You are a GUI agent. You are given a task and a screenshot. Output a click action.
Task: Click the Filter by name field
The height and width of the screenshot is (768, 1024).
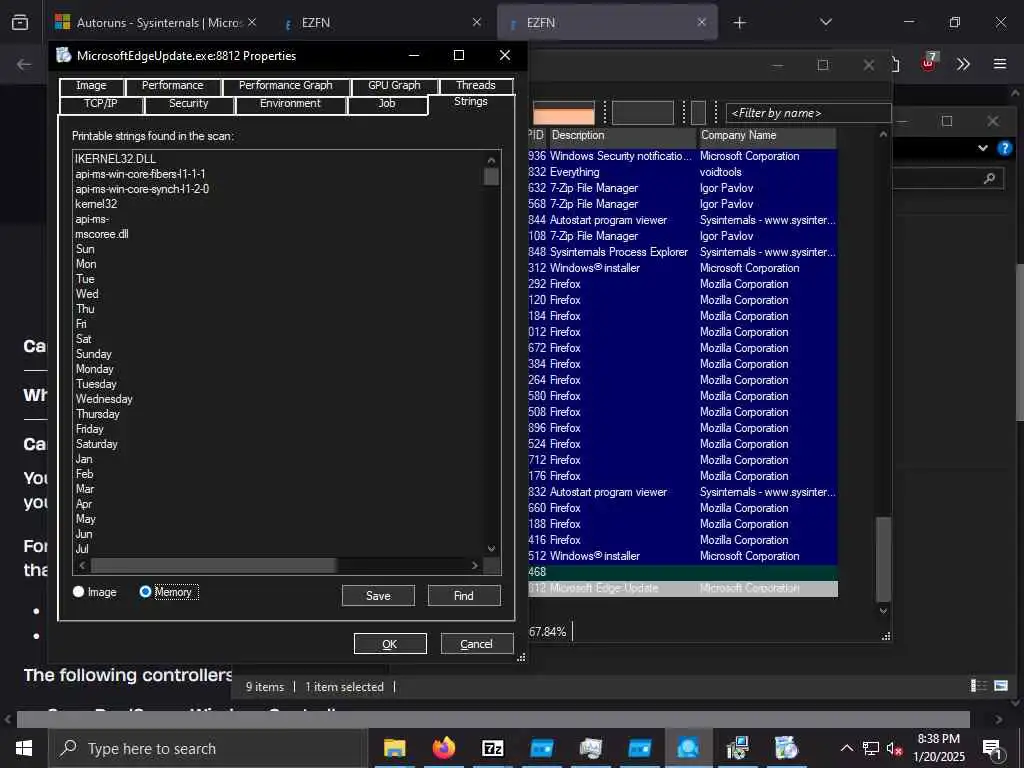click(x=808, y=113)
